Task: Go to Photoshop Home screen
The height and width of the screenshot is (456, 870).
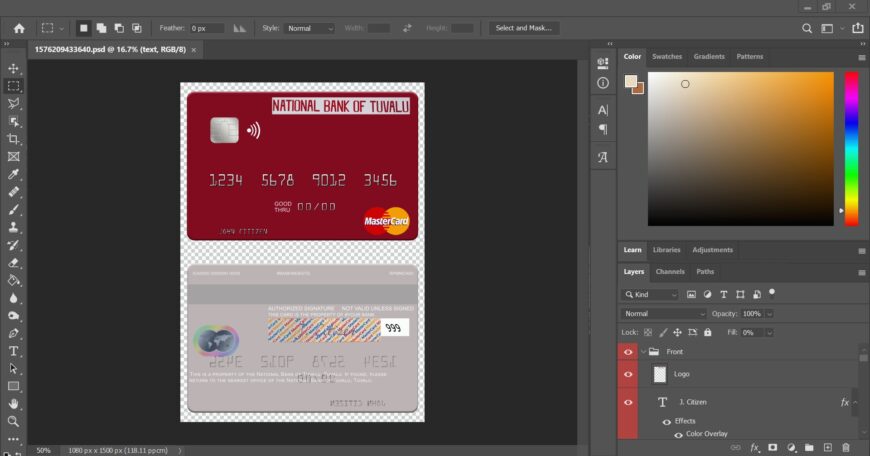Action: 19,28
